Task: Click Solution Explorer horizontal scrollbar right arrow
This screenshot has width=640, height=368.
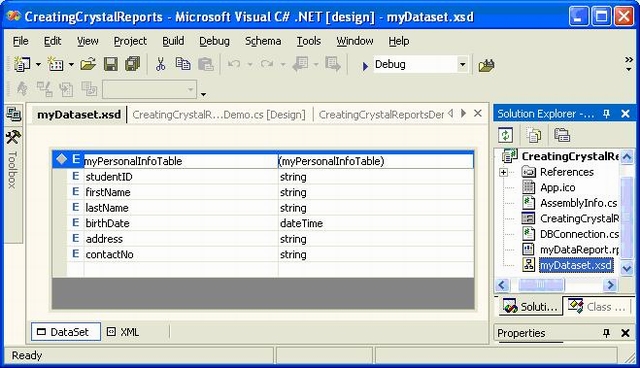Action: pyautogui.click(x=610, y=285)
